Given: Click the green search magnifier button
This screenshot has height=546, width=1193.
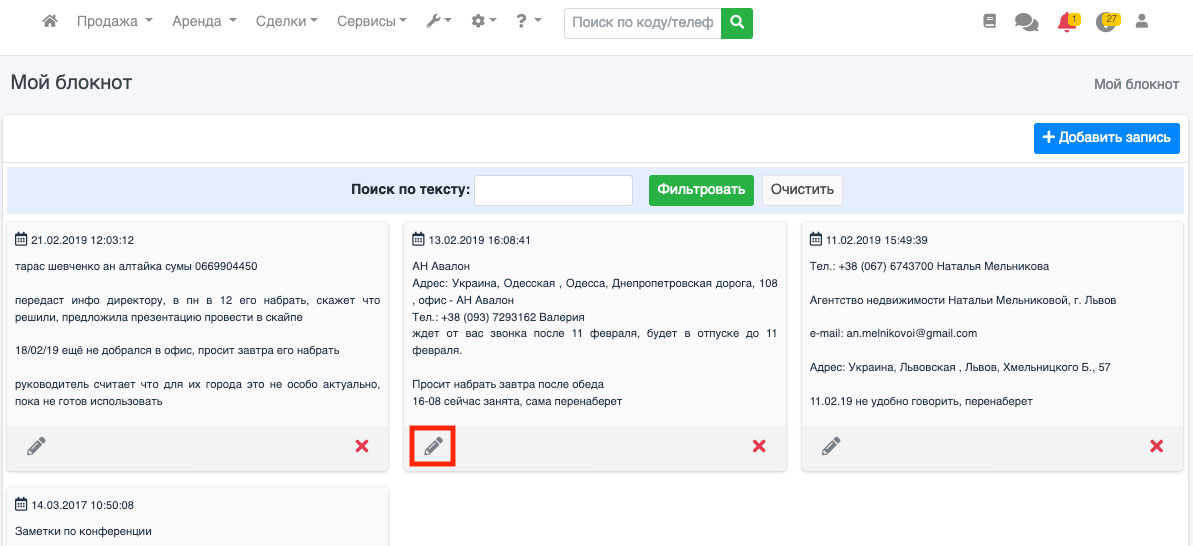Looking at the screenshot, I should (x=737, y=22).
